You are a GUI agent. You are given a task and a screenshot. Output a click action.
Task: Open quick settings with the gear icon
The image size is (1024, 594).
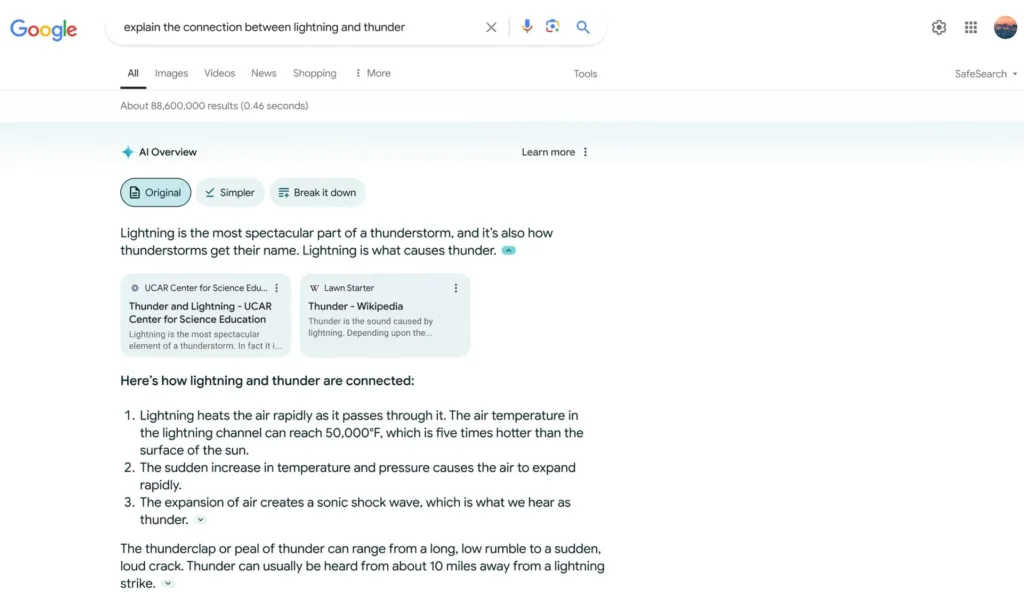tap(938, 27)
